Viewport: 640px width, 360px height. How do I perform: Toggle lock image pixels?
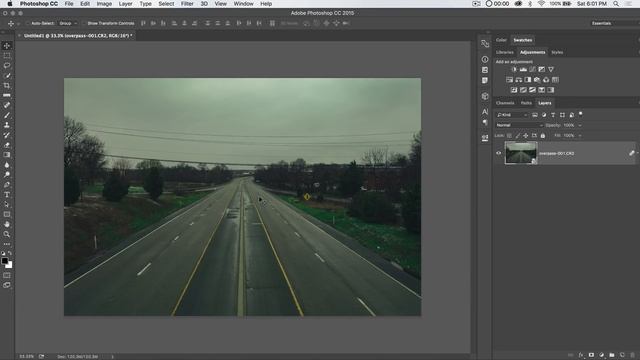(x=518, y=136)
